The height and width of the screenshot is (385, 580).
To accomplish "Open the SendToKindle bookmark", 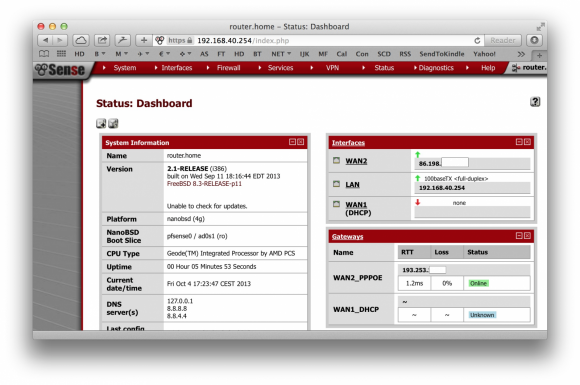I will [442, 54].
